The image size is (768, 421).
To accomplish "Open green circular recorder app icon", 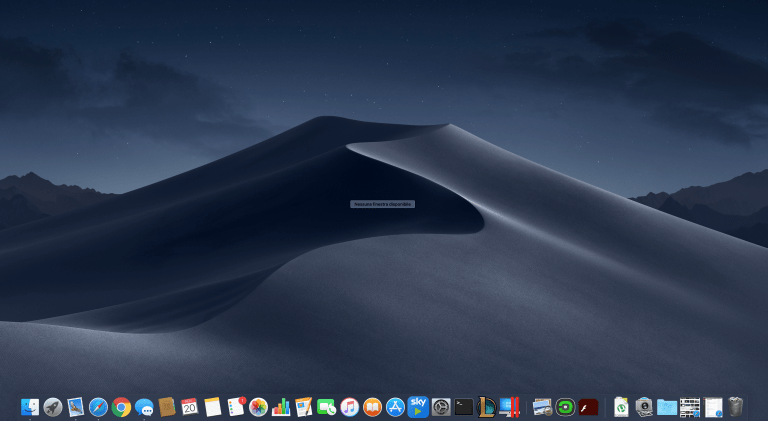I will (565, 407).
